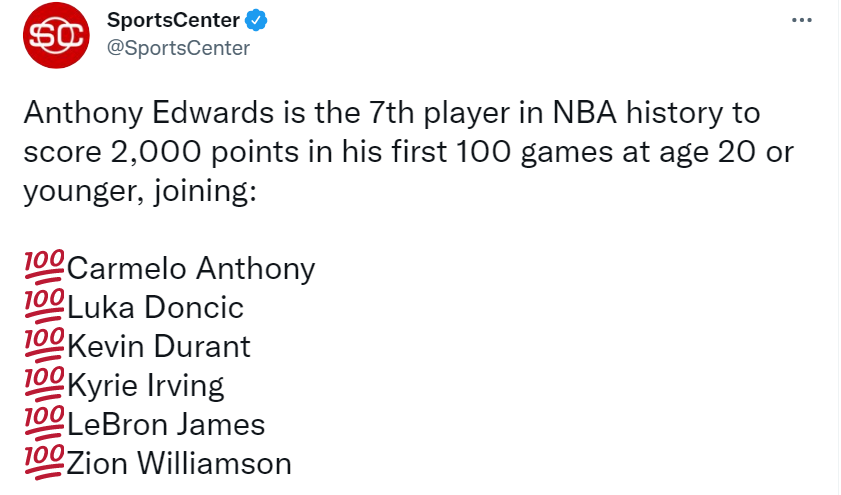This screenshot has width=841, height=495.
Task: Click the 100 emoji beside Luka Doncic
Action: point(45,305)
